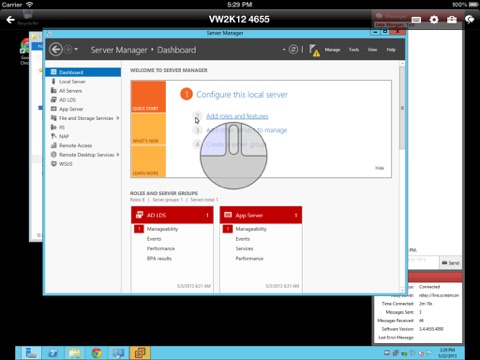Click the refresh icon in Server Manager

(x=293, y=50)
